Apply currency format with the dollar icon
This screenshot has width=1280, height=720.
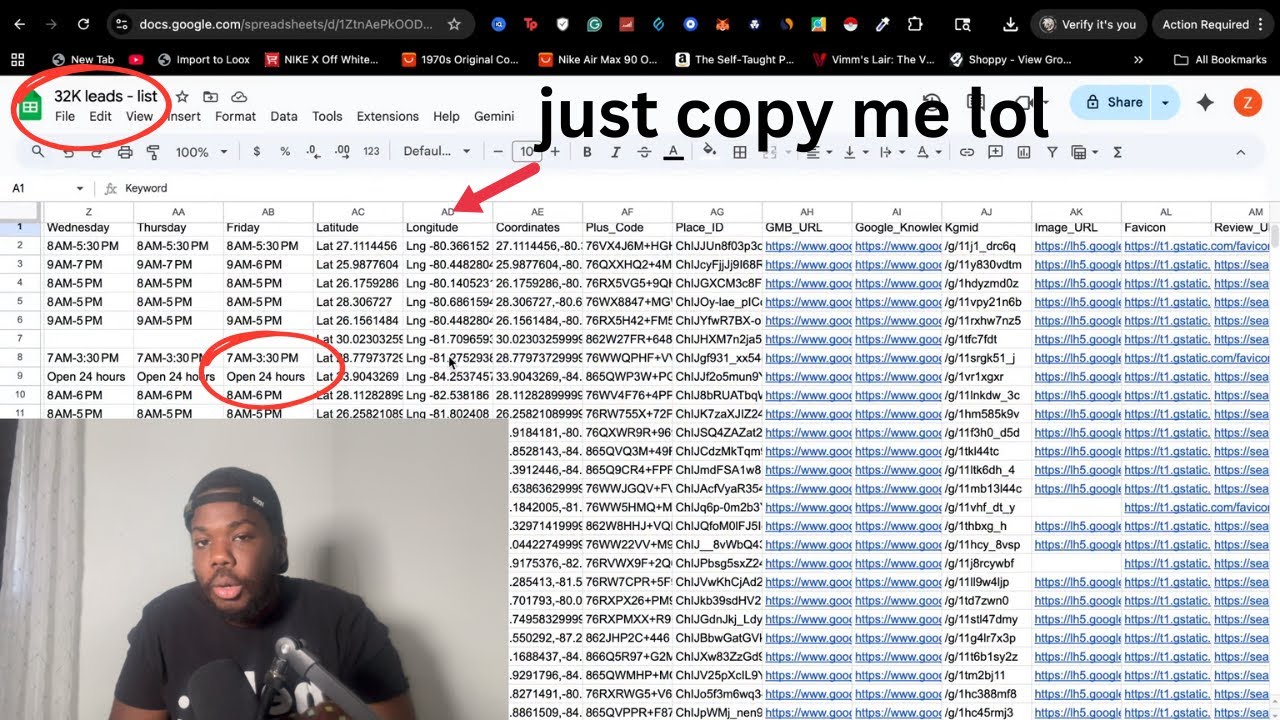(x=257, y=152)
